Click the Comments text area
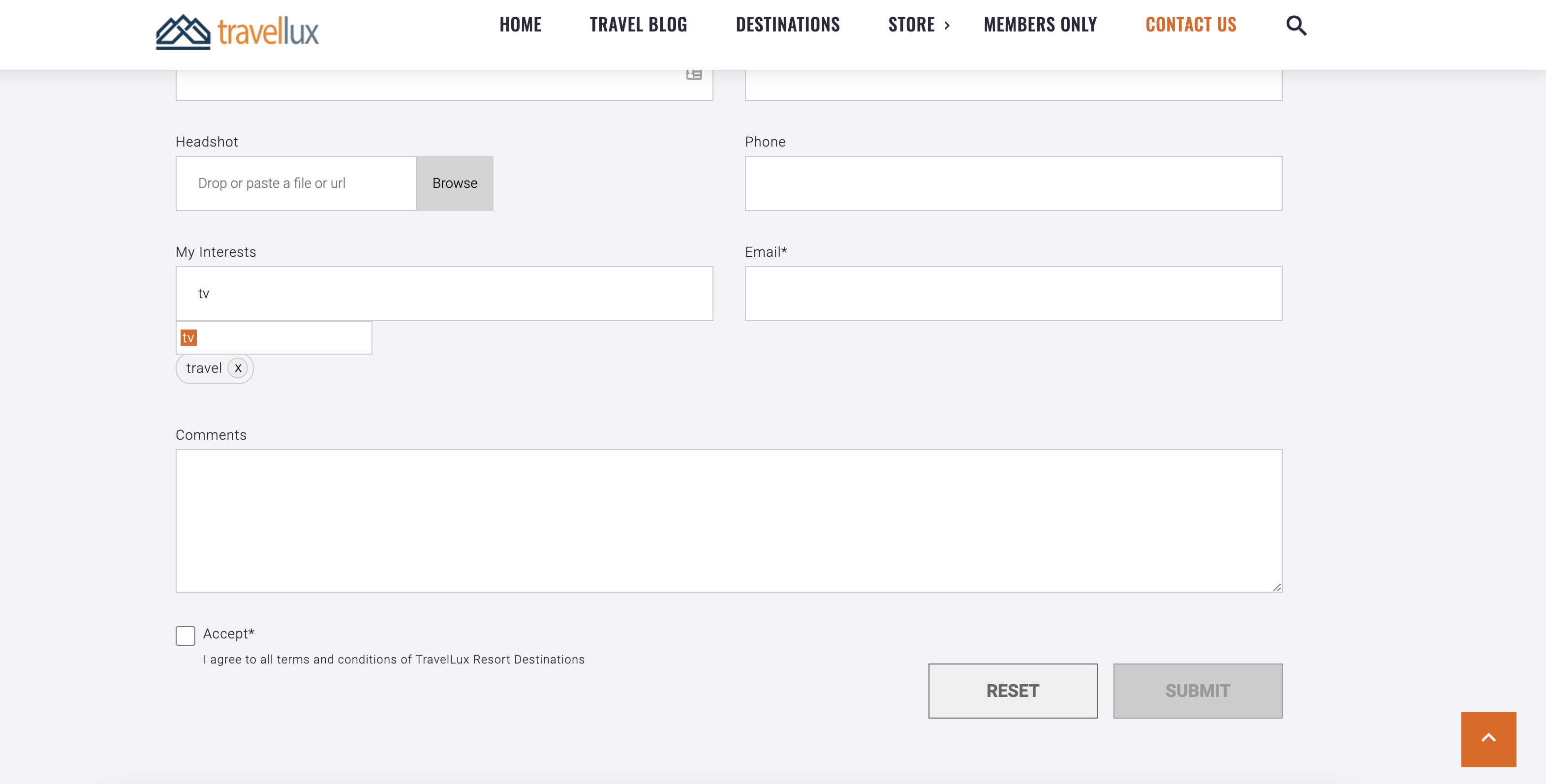The image size is (1546, 784). point(729,519)
